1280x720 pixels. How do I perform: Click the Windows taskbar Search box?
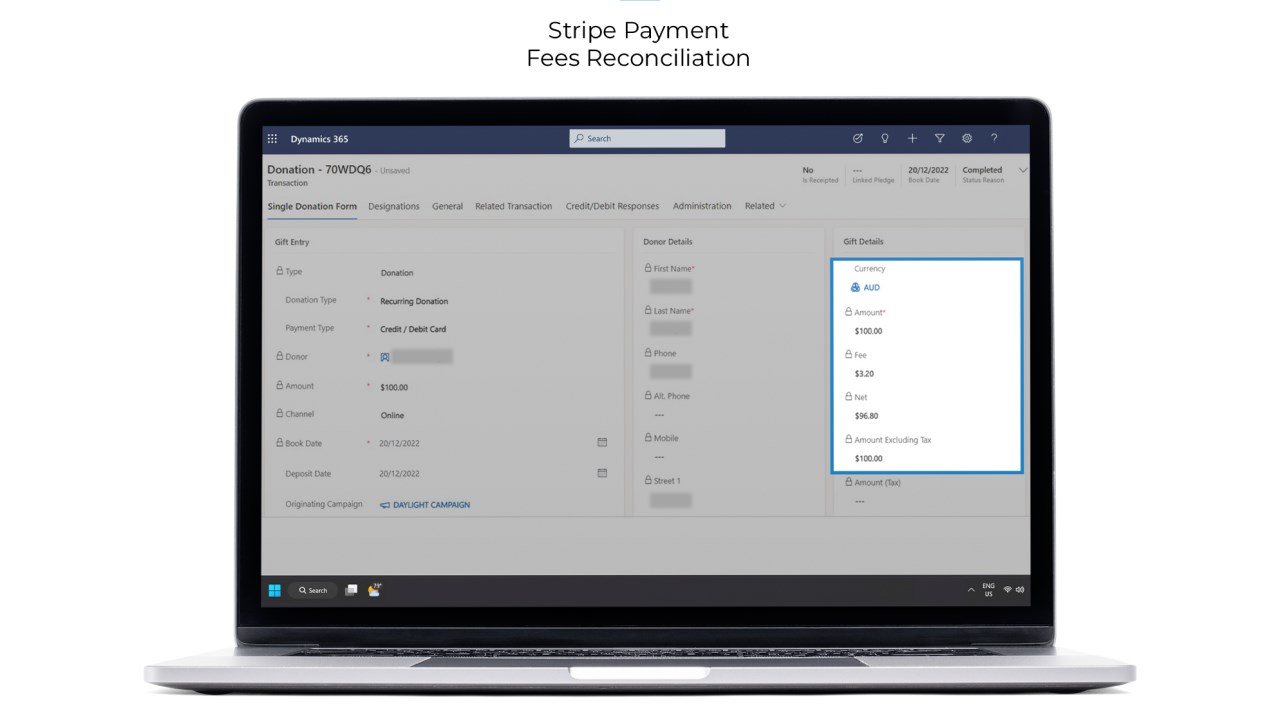tap(313, 590)
